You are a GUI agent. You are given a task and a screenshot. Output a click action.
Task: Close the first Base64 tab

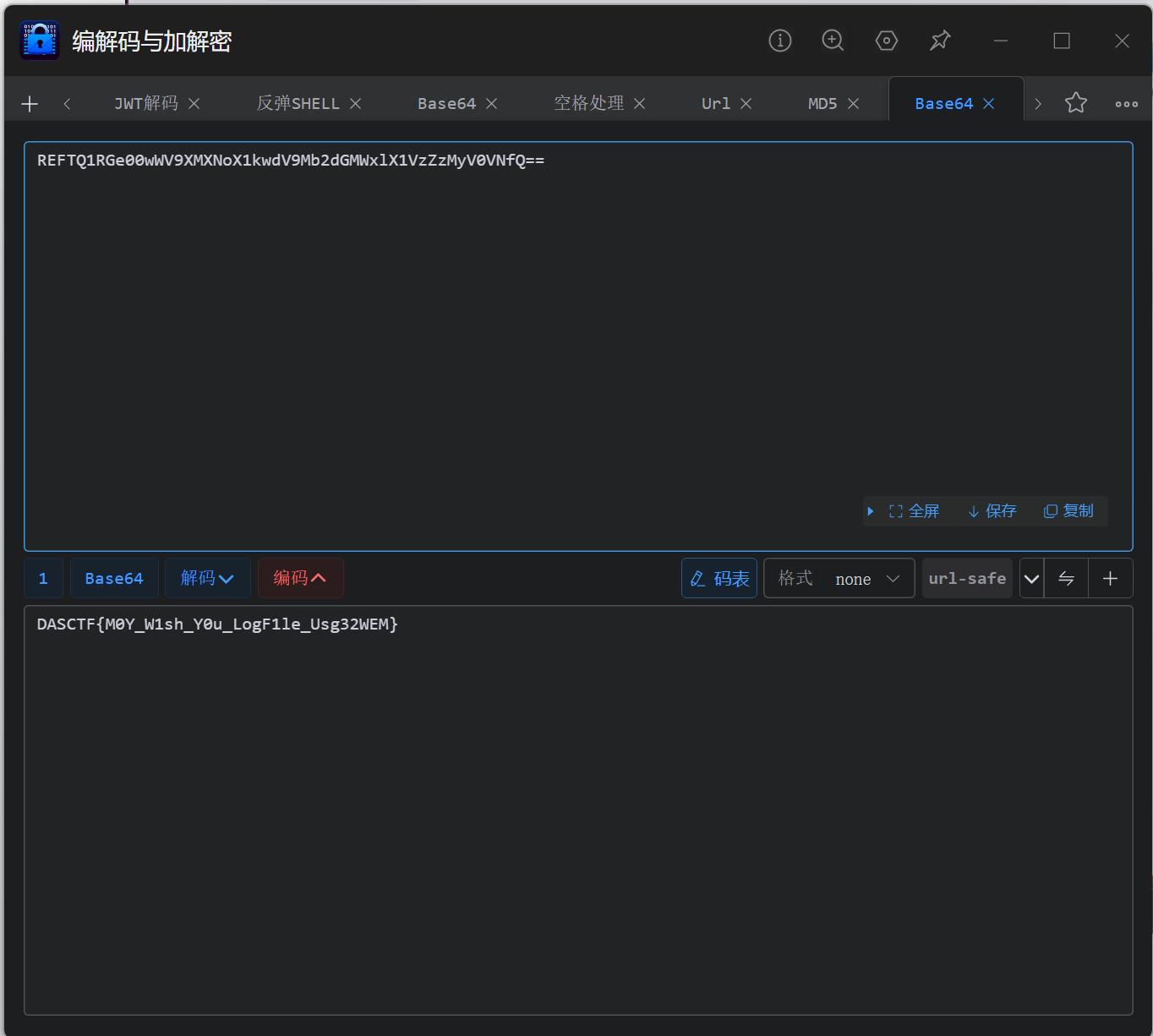[x=491, y=103]
